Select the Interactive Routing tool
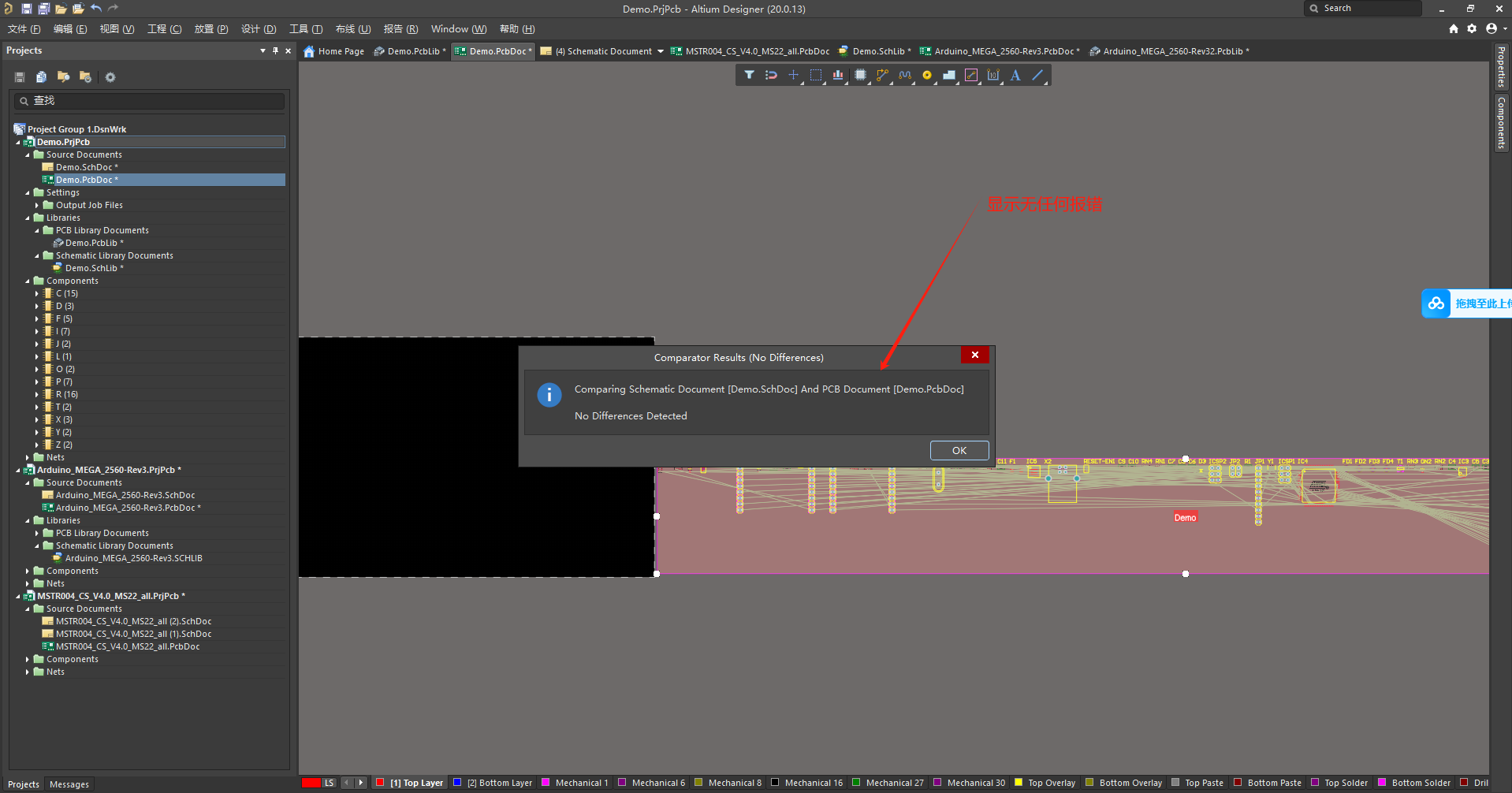 click(882, 76)
